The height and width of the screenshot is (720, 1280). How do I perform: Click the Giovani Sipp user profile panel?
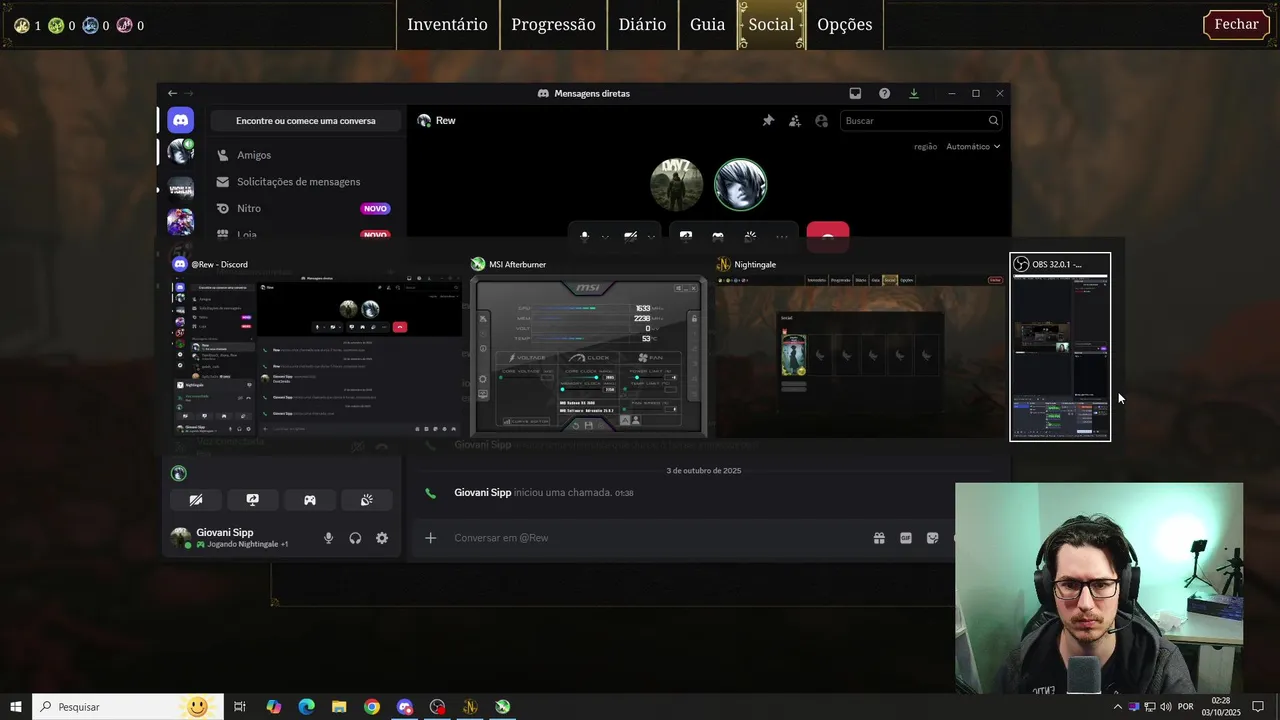(x=240, y=538)
